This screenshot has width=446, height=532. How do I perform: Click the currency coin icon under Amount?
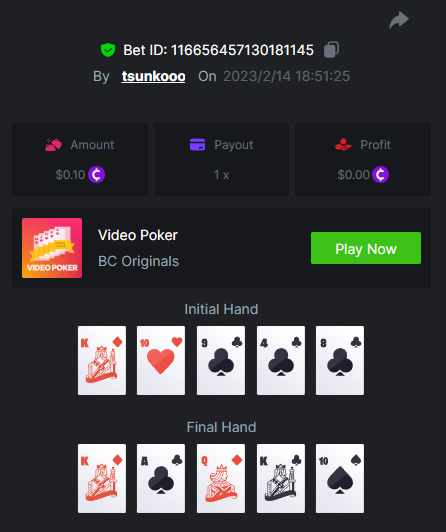coord(97,174)
